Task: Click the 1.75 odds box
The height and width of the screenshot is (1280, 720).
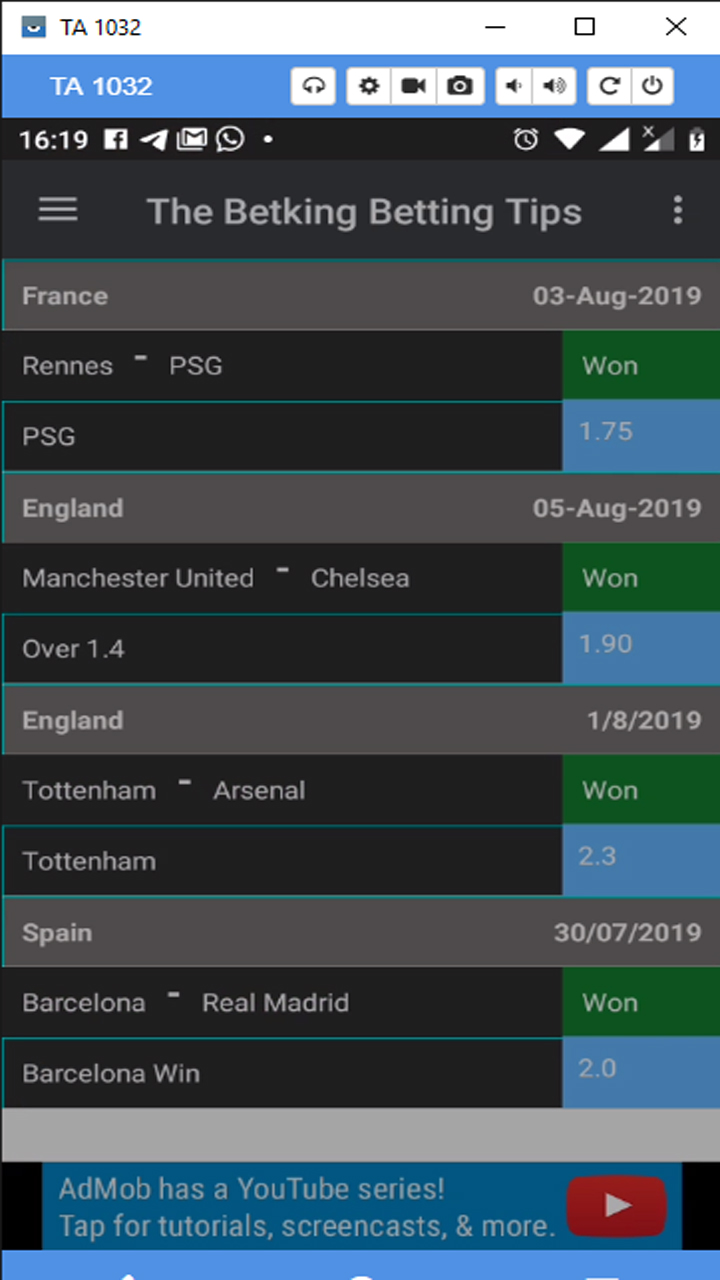Action: click(640, 436)
